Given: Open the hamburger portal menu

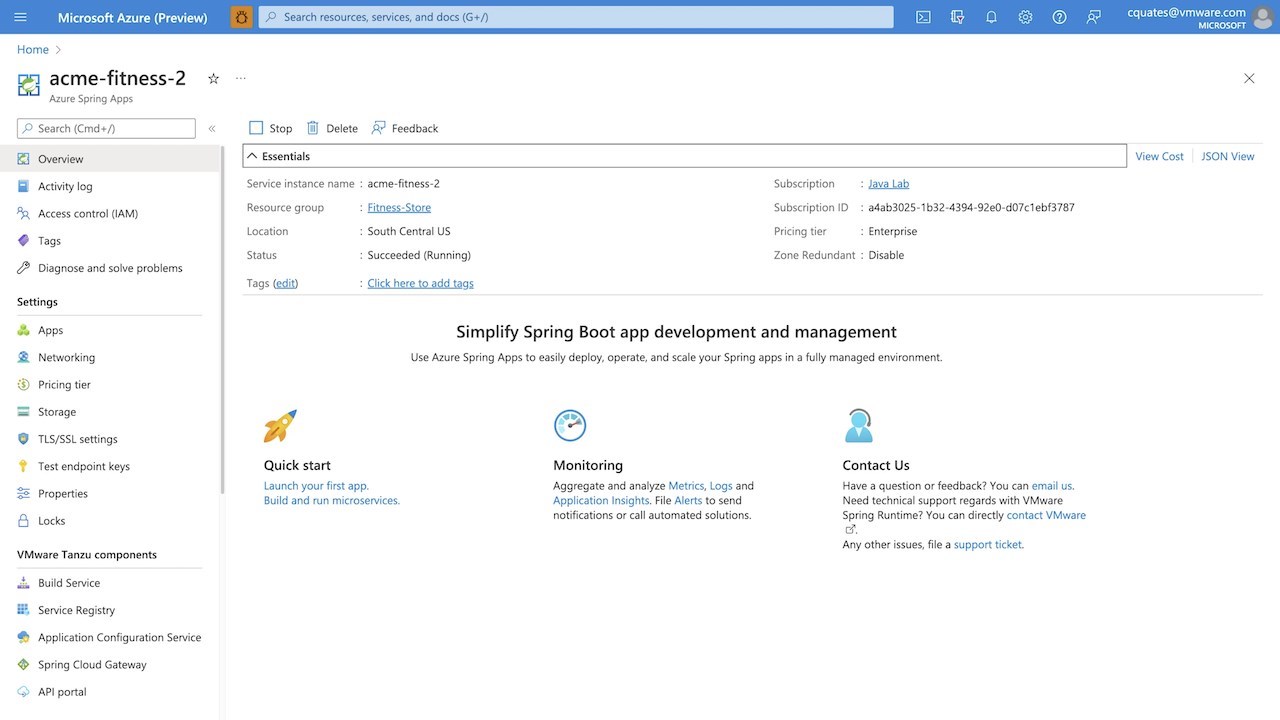Looking at the screenshot, I should click(x=20, y=17).
